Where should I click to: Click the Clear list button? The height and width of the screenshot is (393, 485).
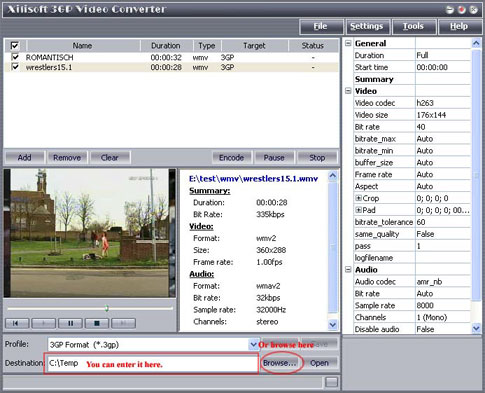tap(110, 157)
